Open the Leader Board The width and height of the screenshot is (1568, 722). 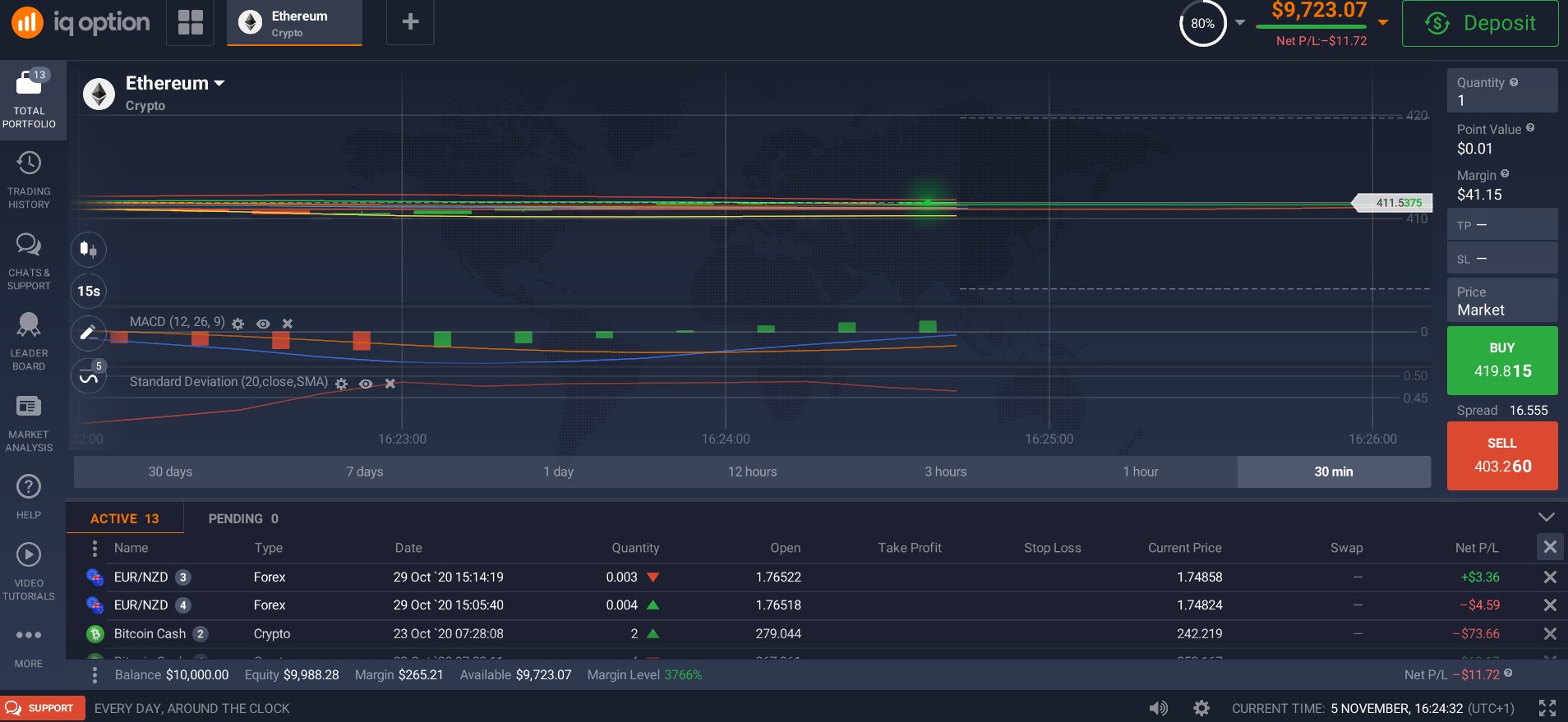click(29, 342)
